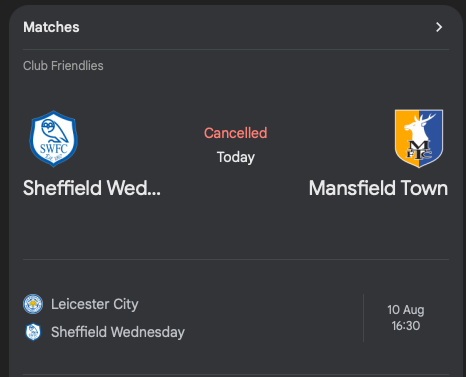Click the 10 Aug fixture date
The height and width of the screenshot is (377, 466).
coord(406,310)
